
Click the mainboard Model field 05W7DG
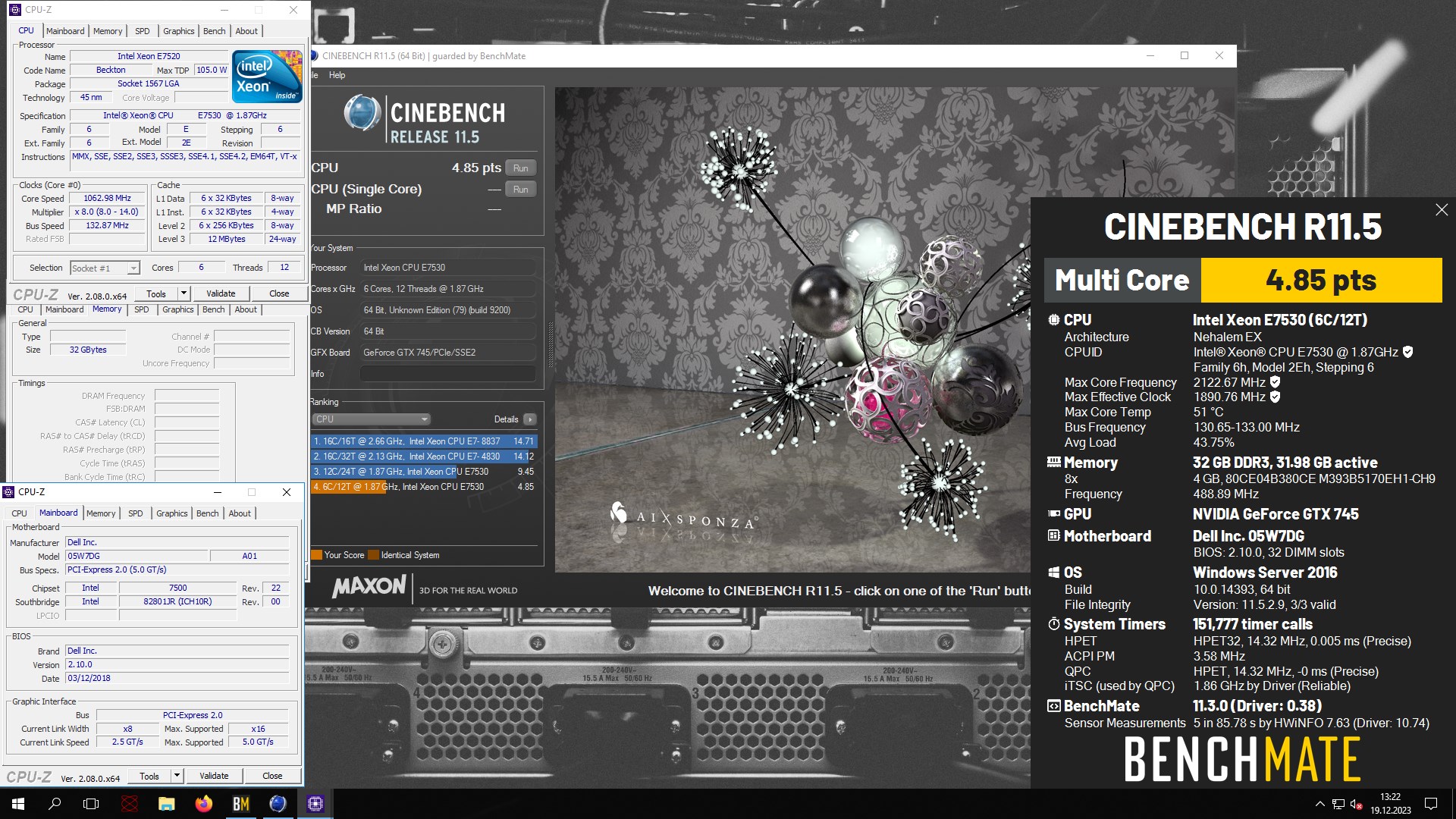(136, 557)
